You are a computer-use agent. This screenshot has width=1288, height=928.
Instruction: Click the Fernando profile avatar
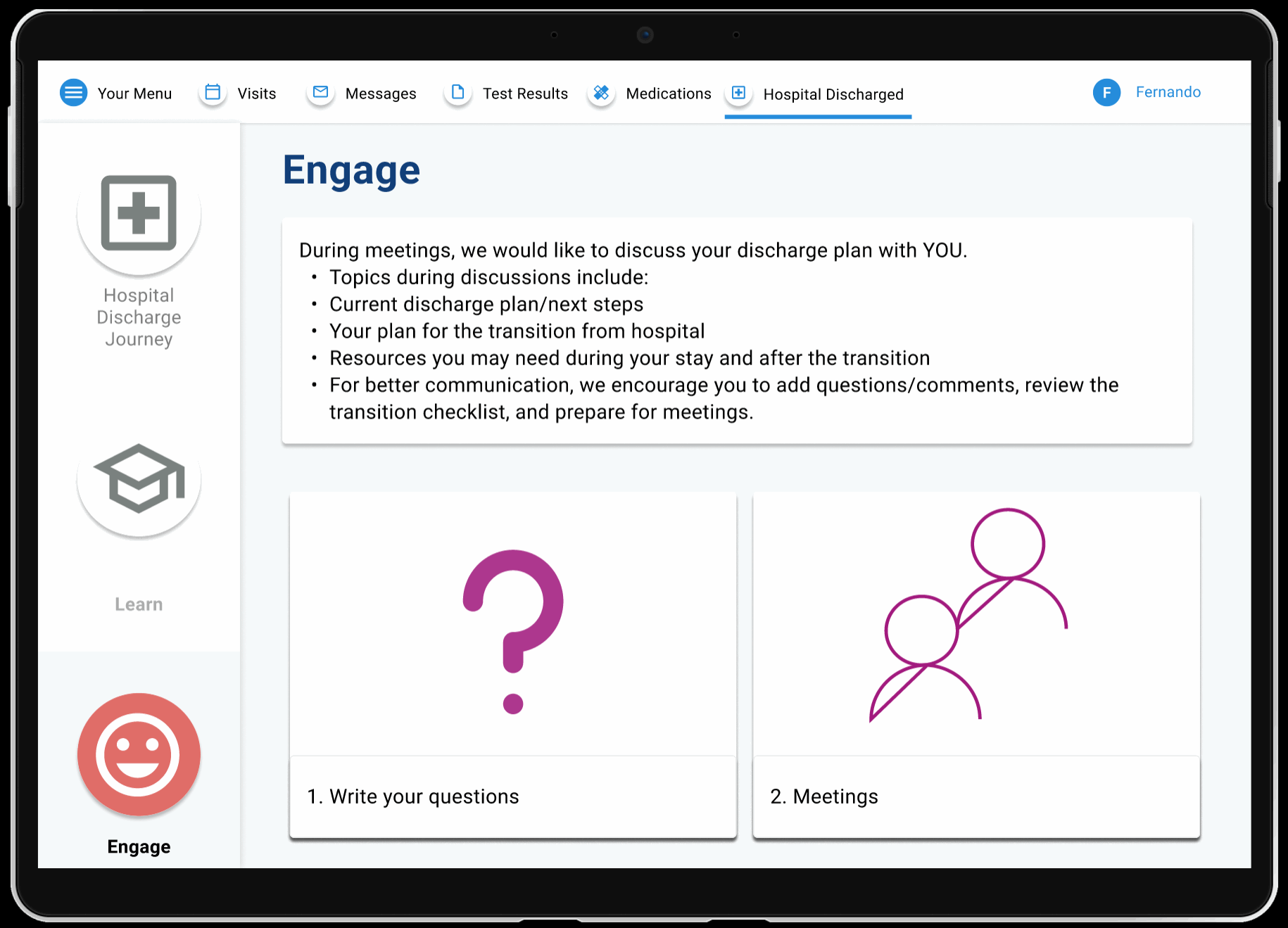(x=1106, y=93)
